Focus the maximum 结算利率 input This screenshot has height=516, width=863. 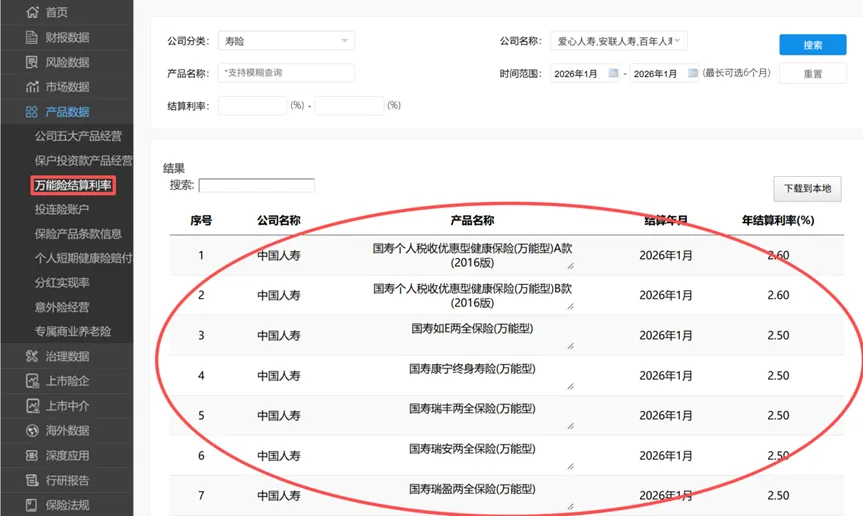point(349,106)
